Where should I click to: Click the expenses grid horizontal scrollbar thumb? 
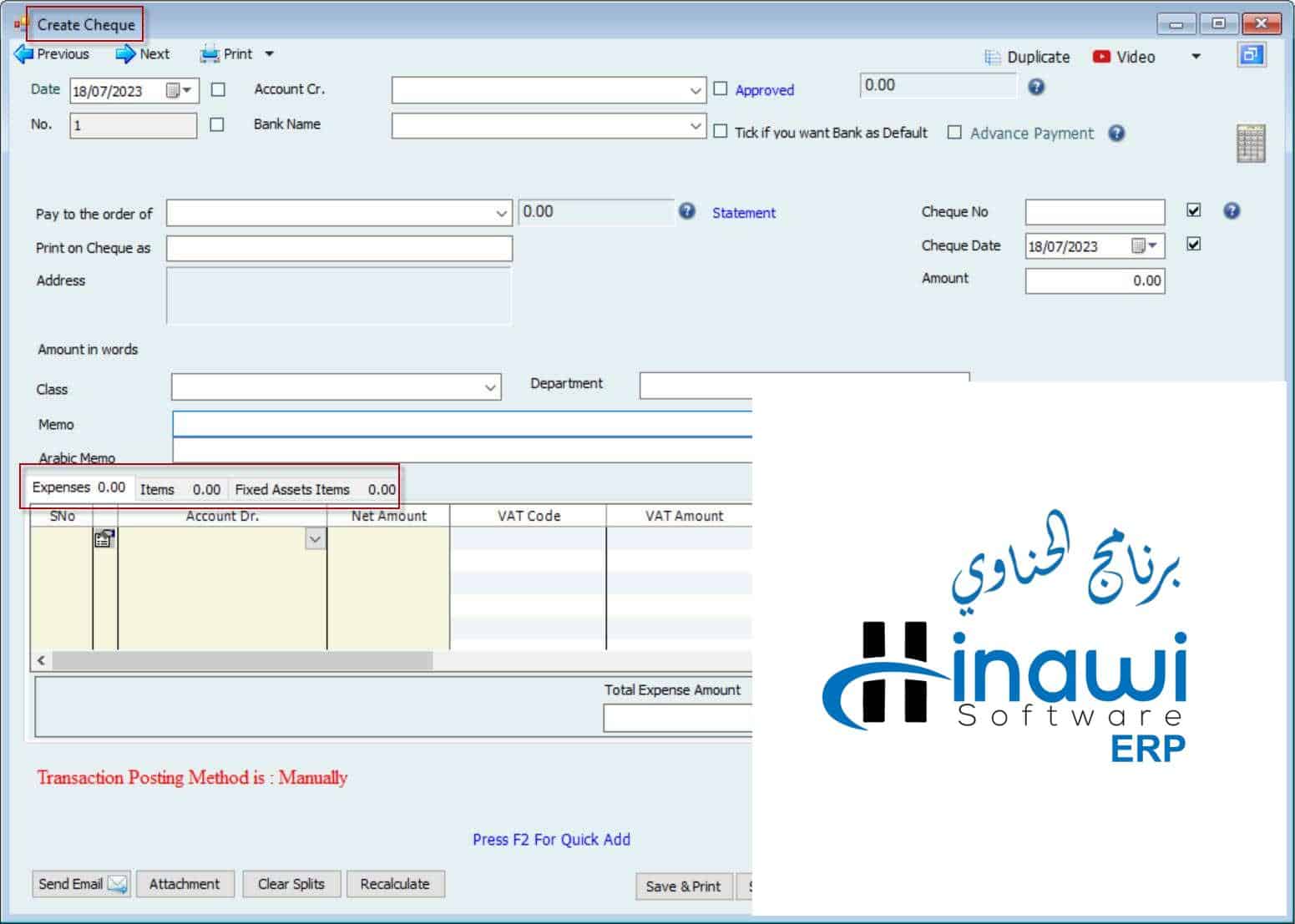click(x=242, y=661)
